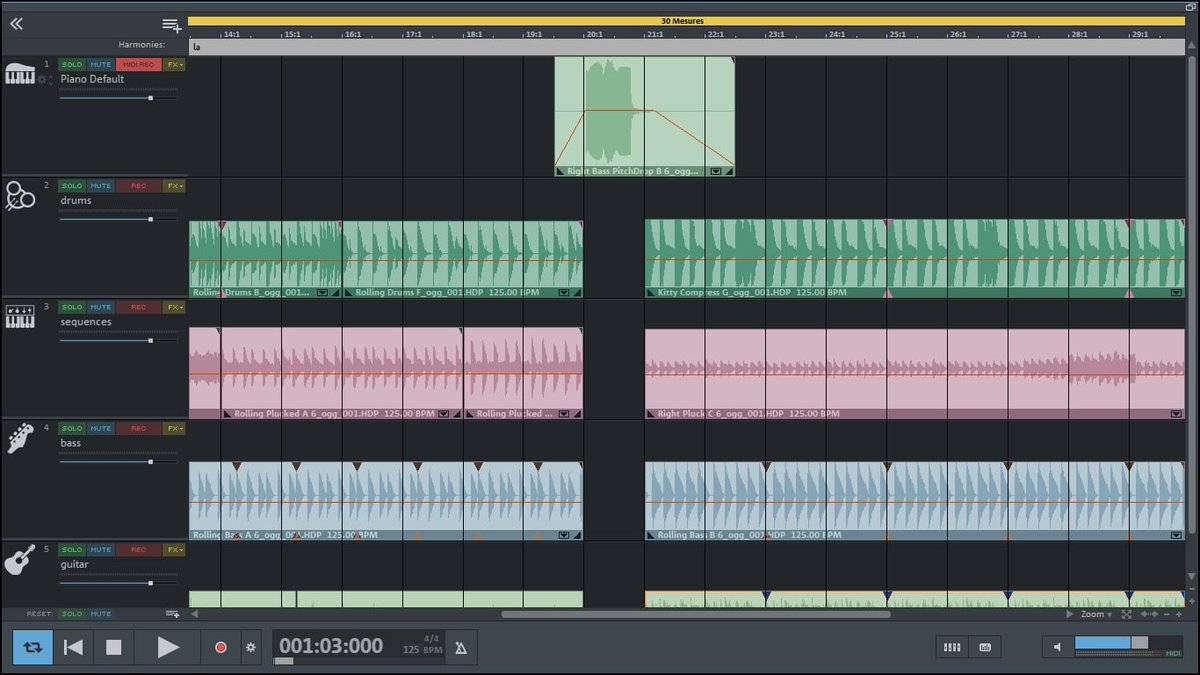Click the 4/4 time signature display
Screen dimensions: 1200x675
click(x=432, y=638)
